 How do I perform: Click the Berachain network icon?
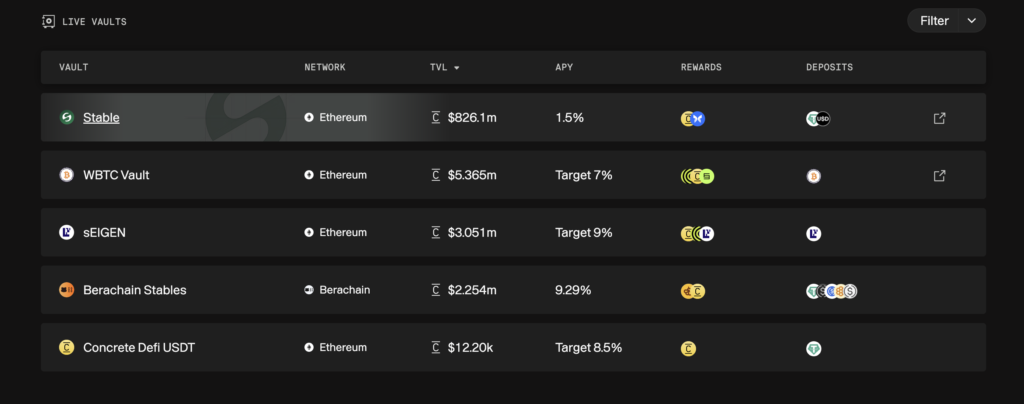click(x=310, y=290)
